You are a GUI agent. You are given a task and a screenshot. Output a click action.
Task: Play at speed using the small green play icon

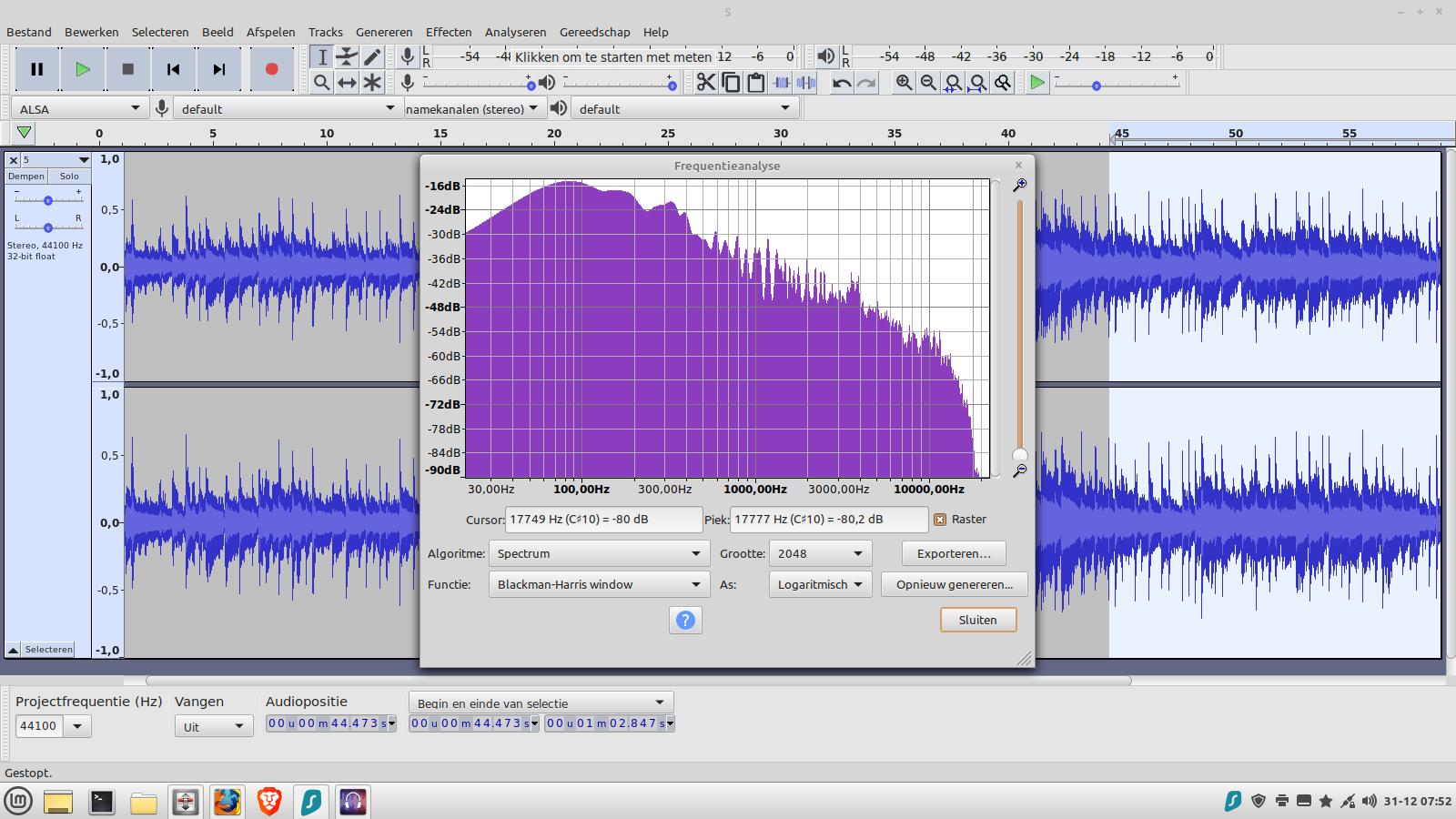pos(1037,83)
